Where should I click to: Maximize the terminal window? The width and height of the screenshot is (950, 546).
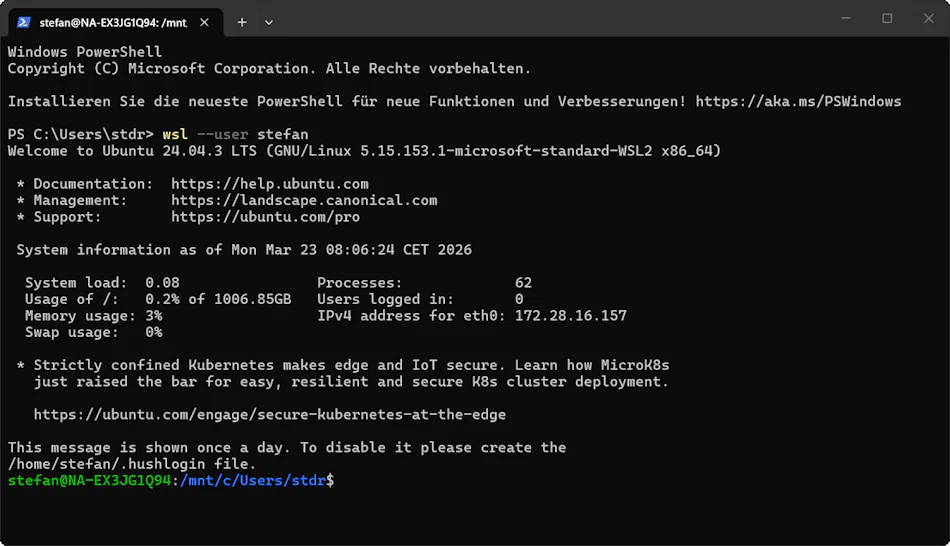[887, 18]
